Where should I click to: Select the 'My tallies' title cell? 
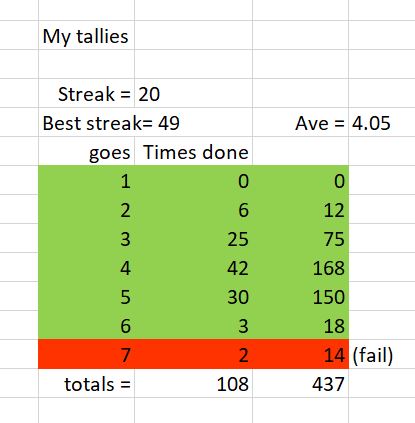coord(86,35)
